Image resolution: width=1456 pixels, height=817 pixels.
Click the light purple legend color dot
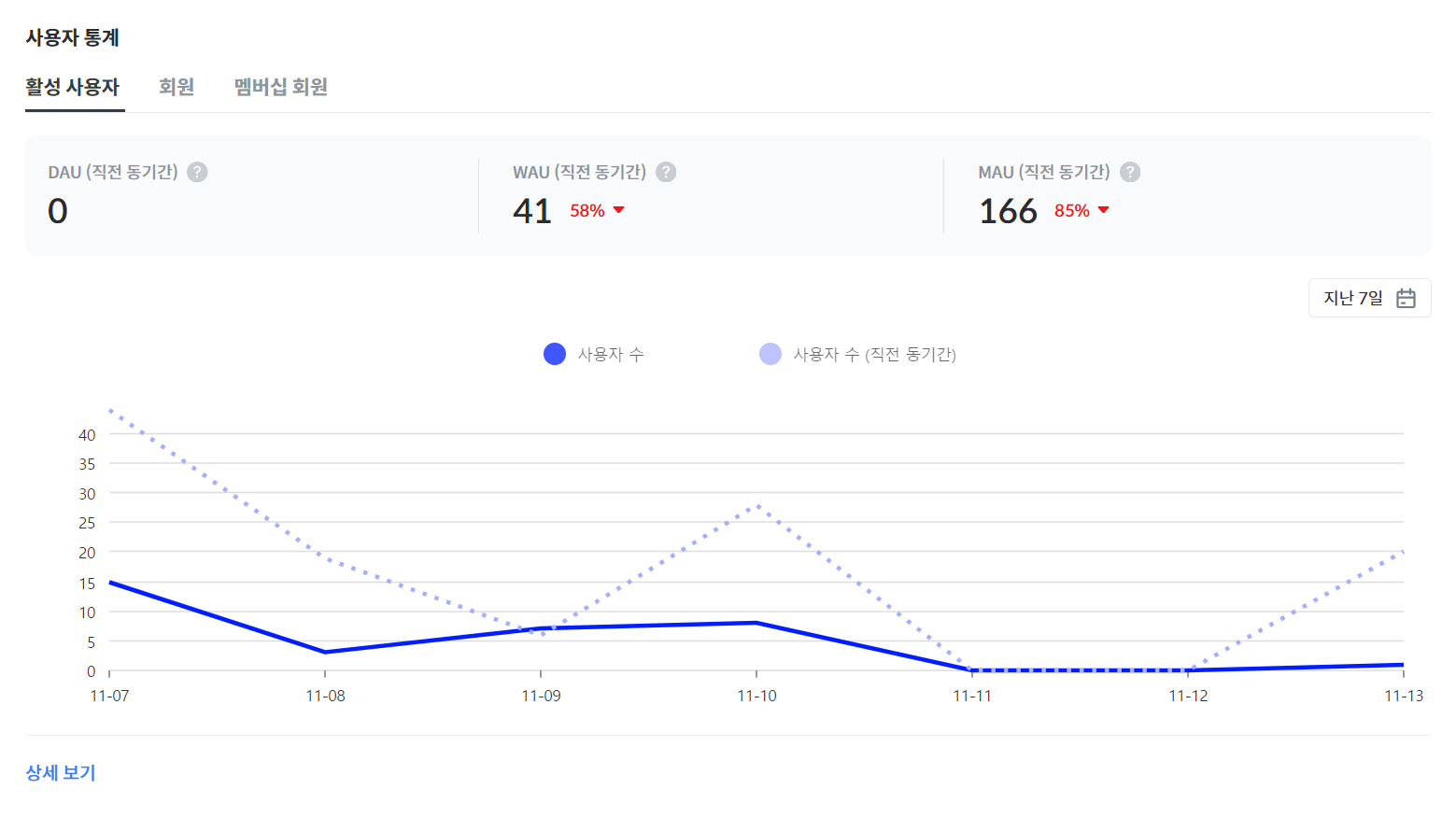(x=770, y=354)
